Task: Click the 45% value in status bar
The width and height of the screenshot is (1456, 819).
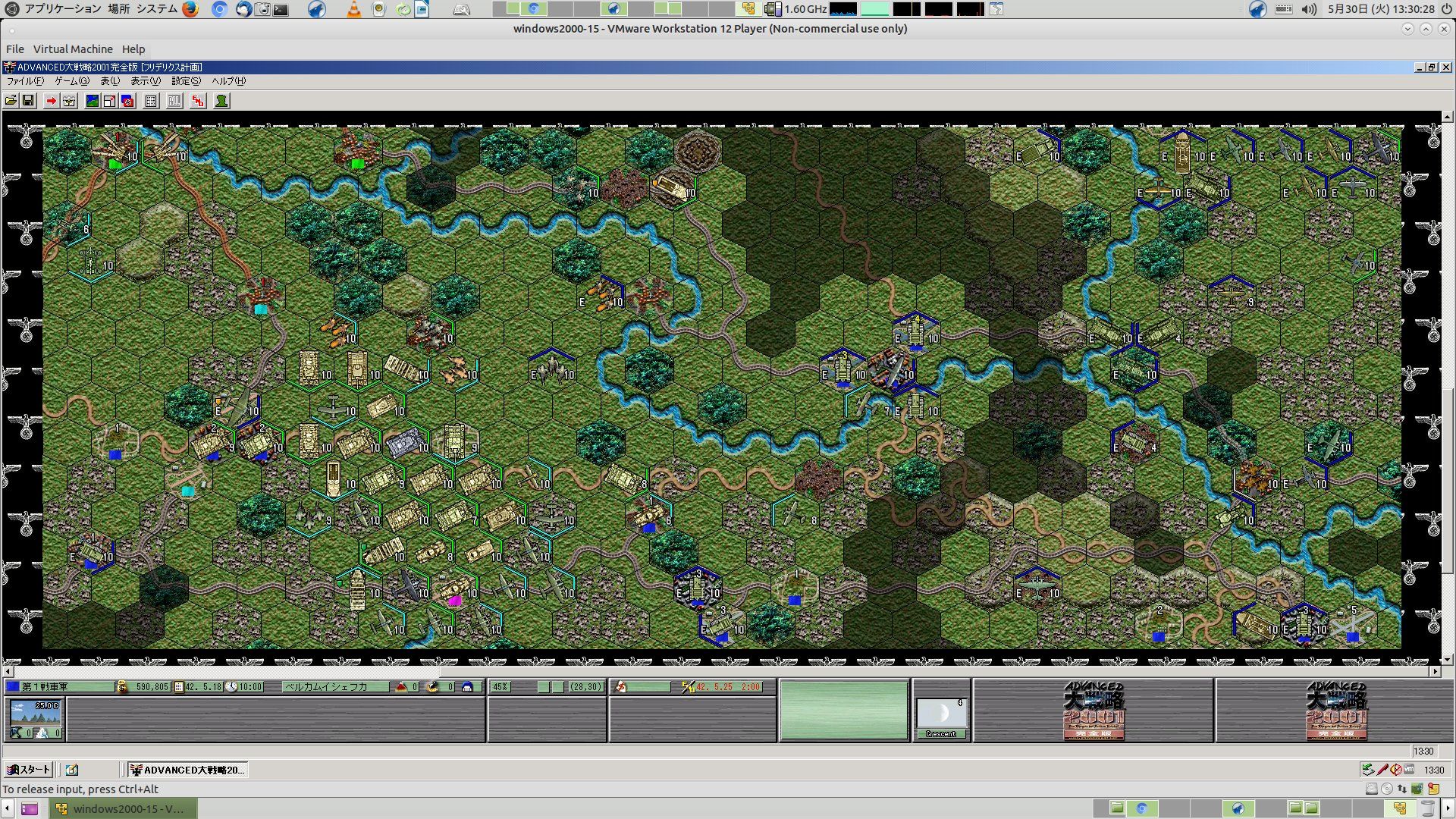Action: [500, 687]
